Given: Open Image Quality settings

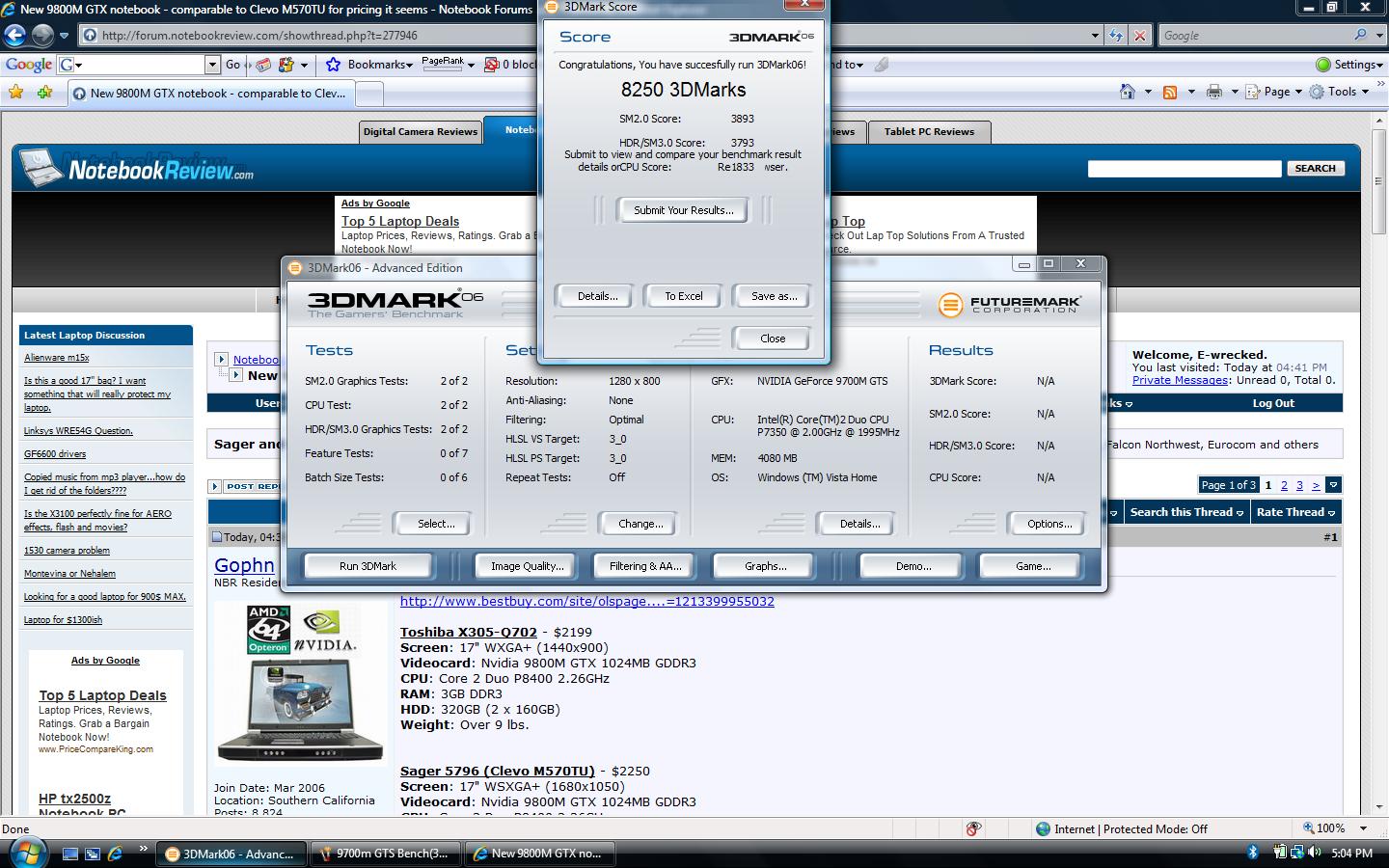Looking at the screenshot, I should (527, 566).
